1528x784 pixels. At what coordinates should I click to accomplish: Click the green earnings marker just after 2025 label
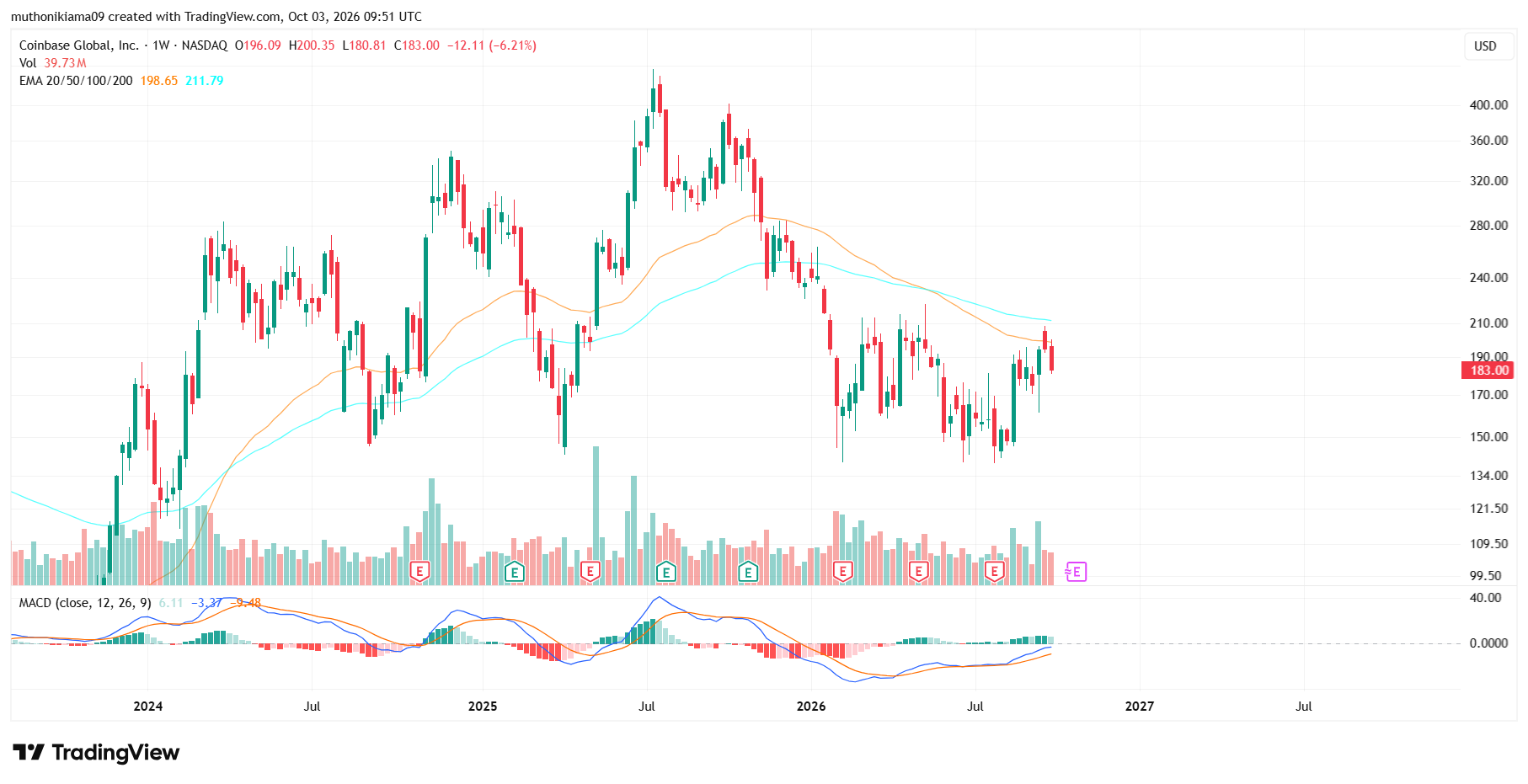(514, 573)
